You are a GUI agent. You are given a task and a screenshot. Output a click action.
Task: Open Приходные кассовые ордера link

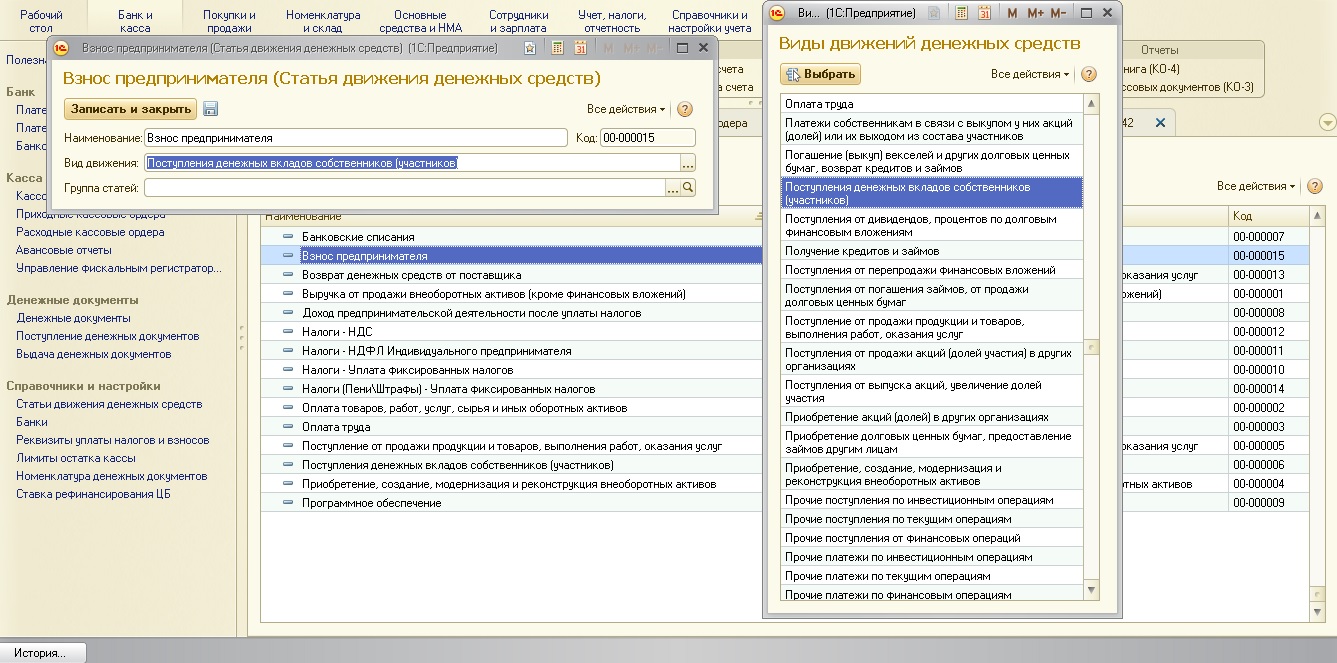pyautogui.click(x=90, y=214)
